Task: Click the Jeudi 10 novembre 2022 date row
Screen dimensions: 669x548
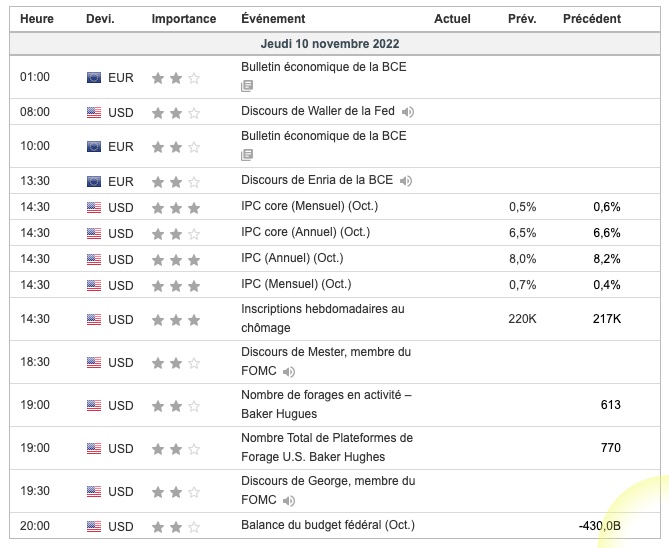Action: [x=330, y=44]
